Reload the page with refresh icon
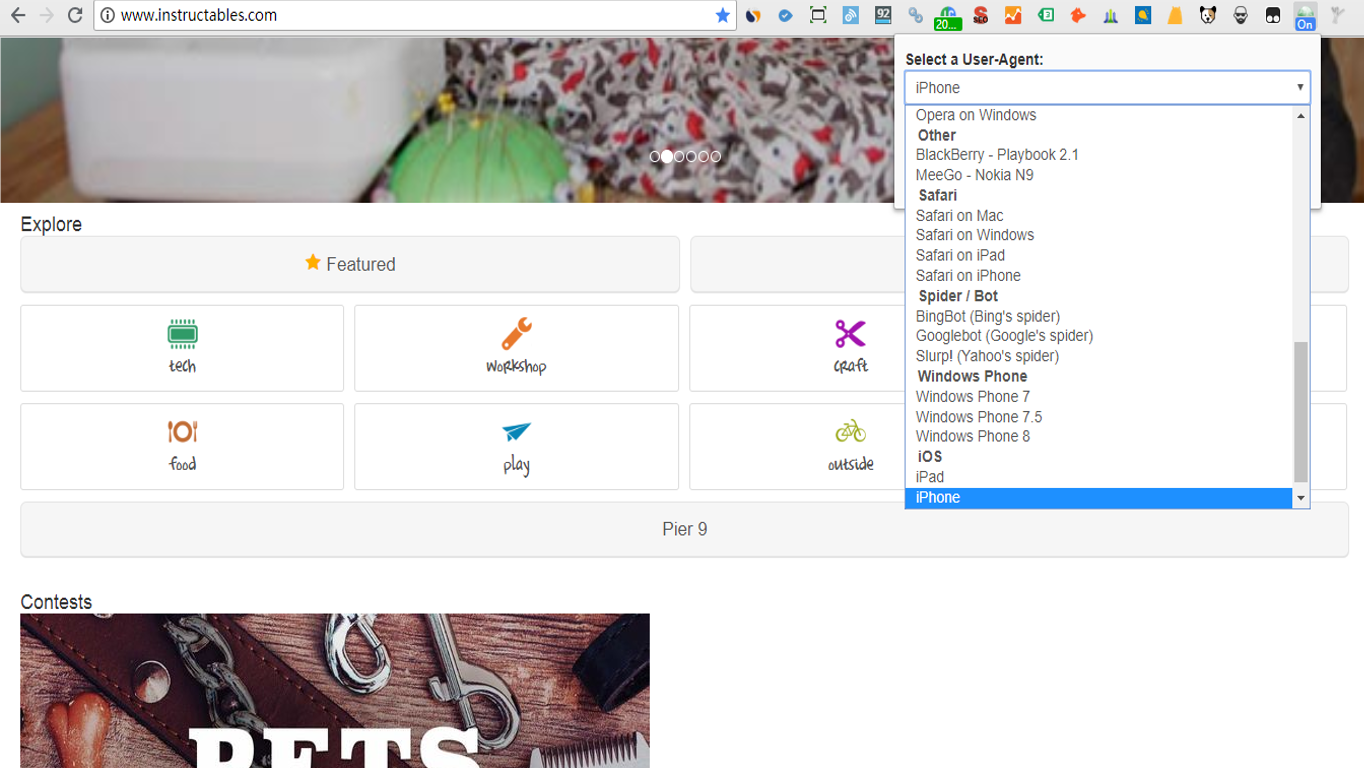Image resolution: width=1364 pixels, height=768 pixels. pos(75,15)
